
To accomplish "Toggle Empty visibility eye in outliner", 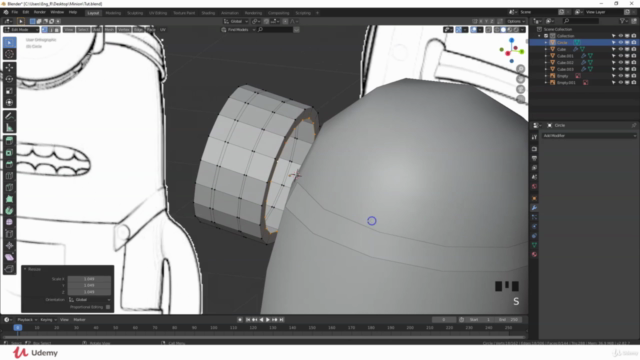I will pos(620,76).
